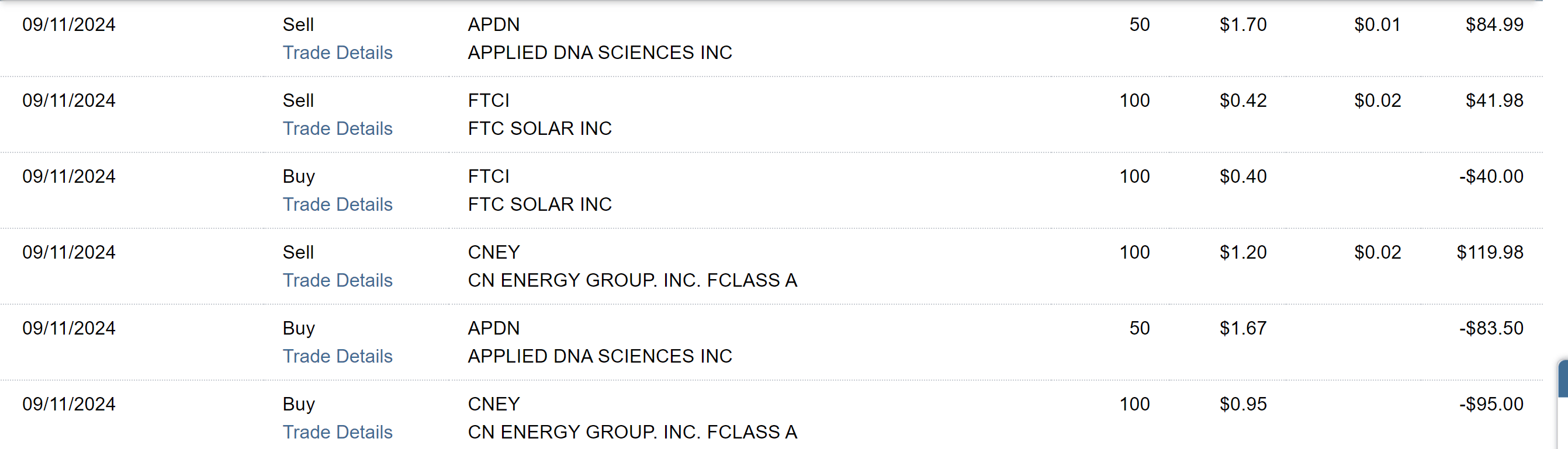Viewport: 1568px width, 449px height.
Task: Open Trade Details for the CNEY buy
Action: click(x=337, y=432)
